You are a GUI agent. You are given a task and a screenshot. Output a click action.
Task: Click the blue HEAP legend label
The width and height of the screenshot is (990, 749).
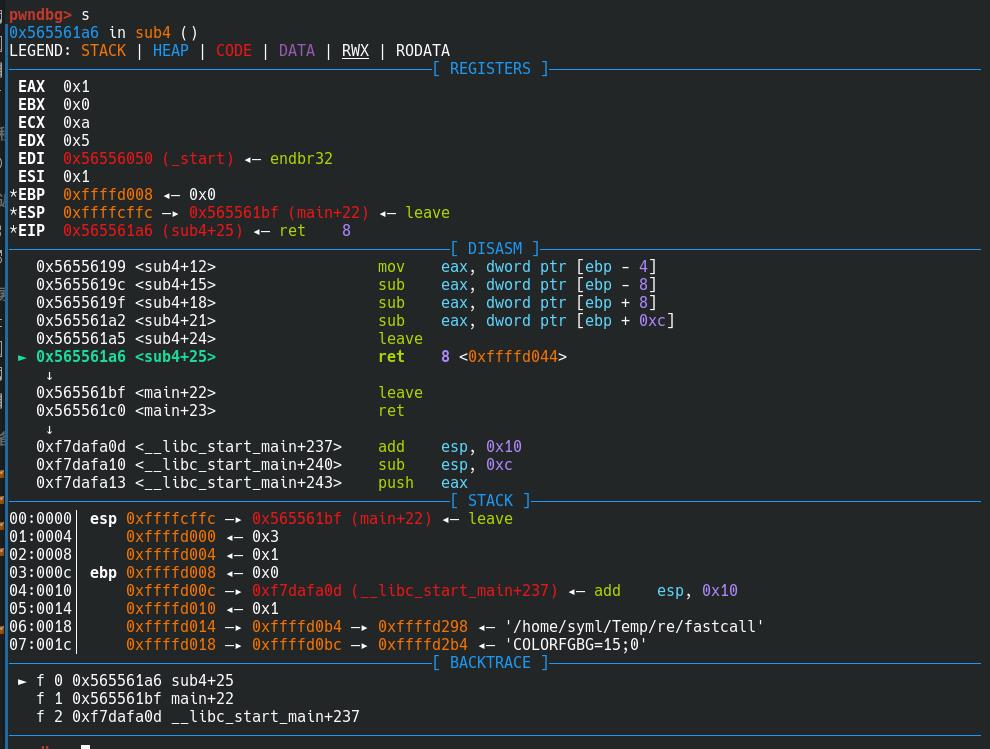[171, 51]
